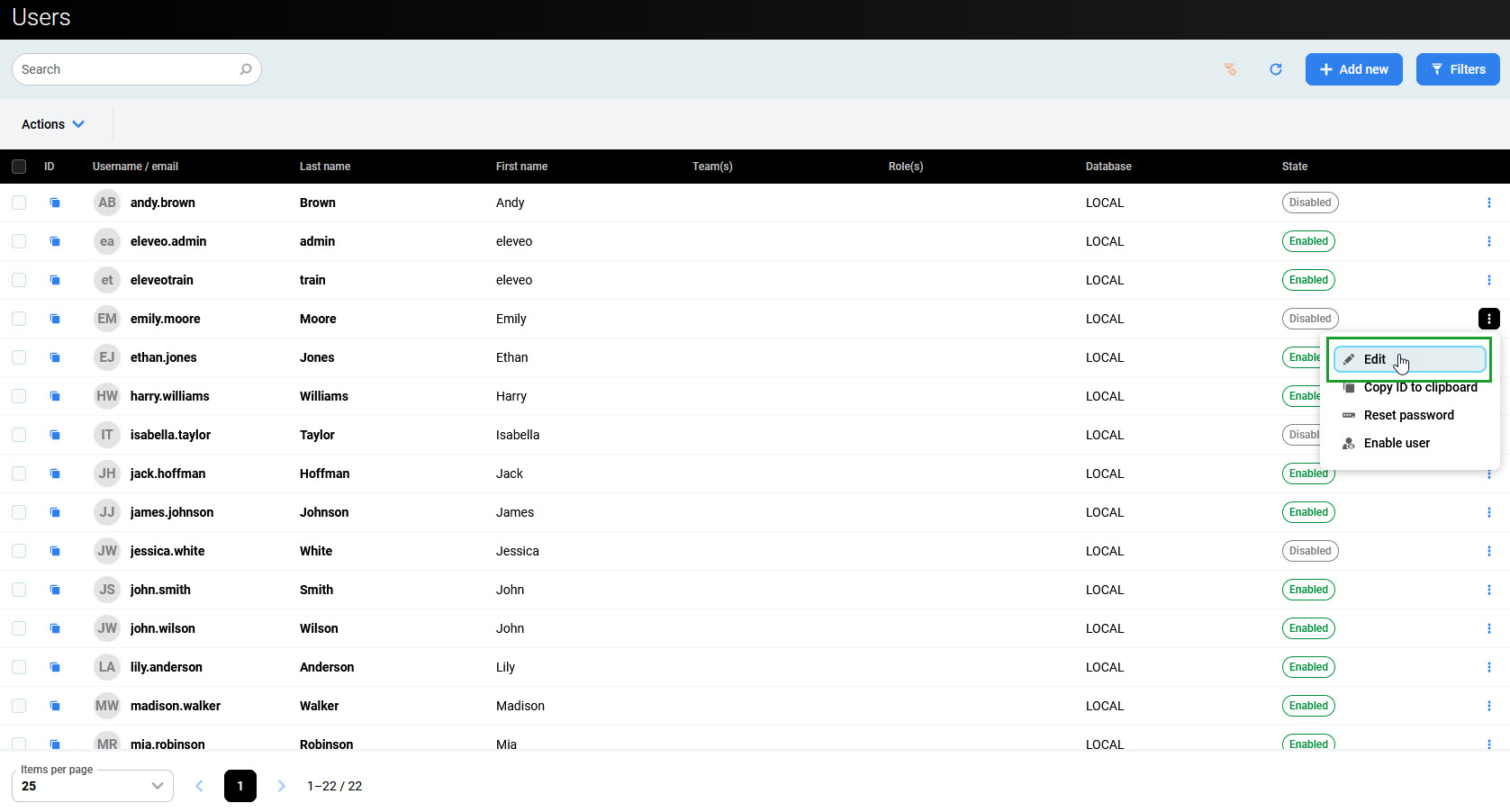This screenshot has height=812, width=1510.
Task: Click the Add new button
Action: (1353, 69)
